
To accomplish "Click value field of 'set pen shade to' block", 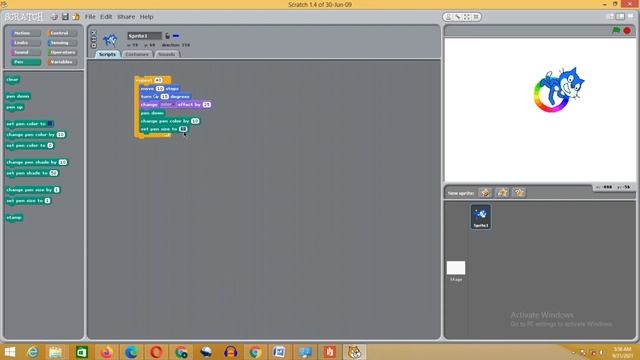I will (53, 173).
